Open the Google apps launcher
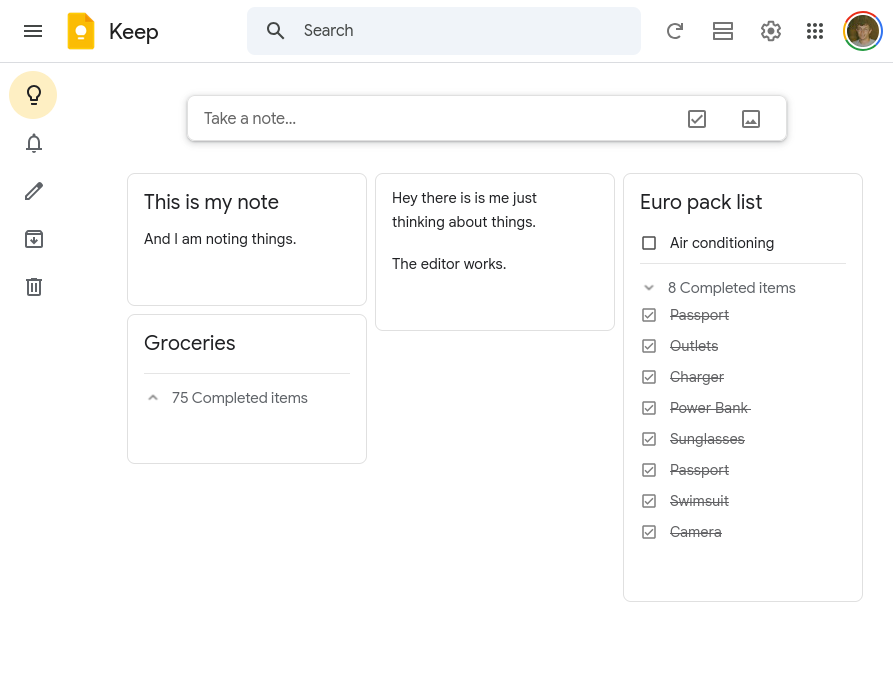 tap(815, 31)
